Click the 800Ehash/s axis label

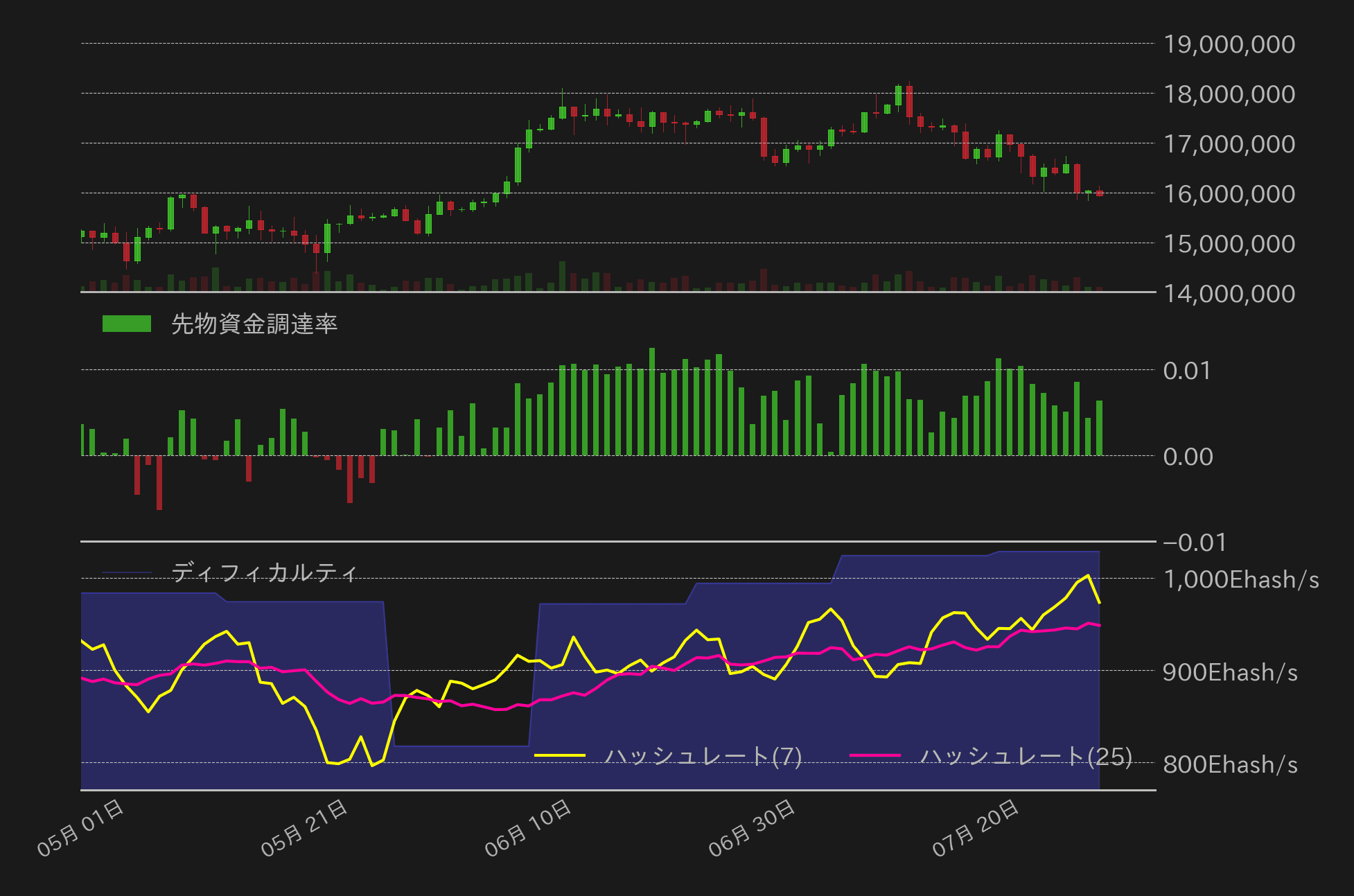point(1230,764)
